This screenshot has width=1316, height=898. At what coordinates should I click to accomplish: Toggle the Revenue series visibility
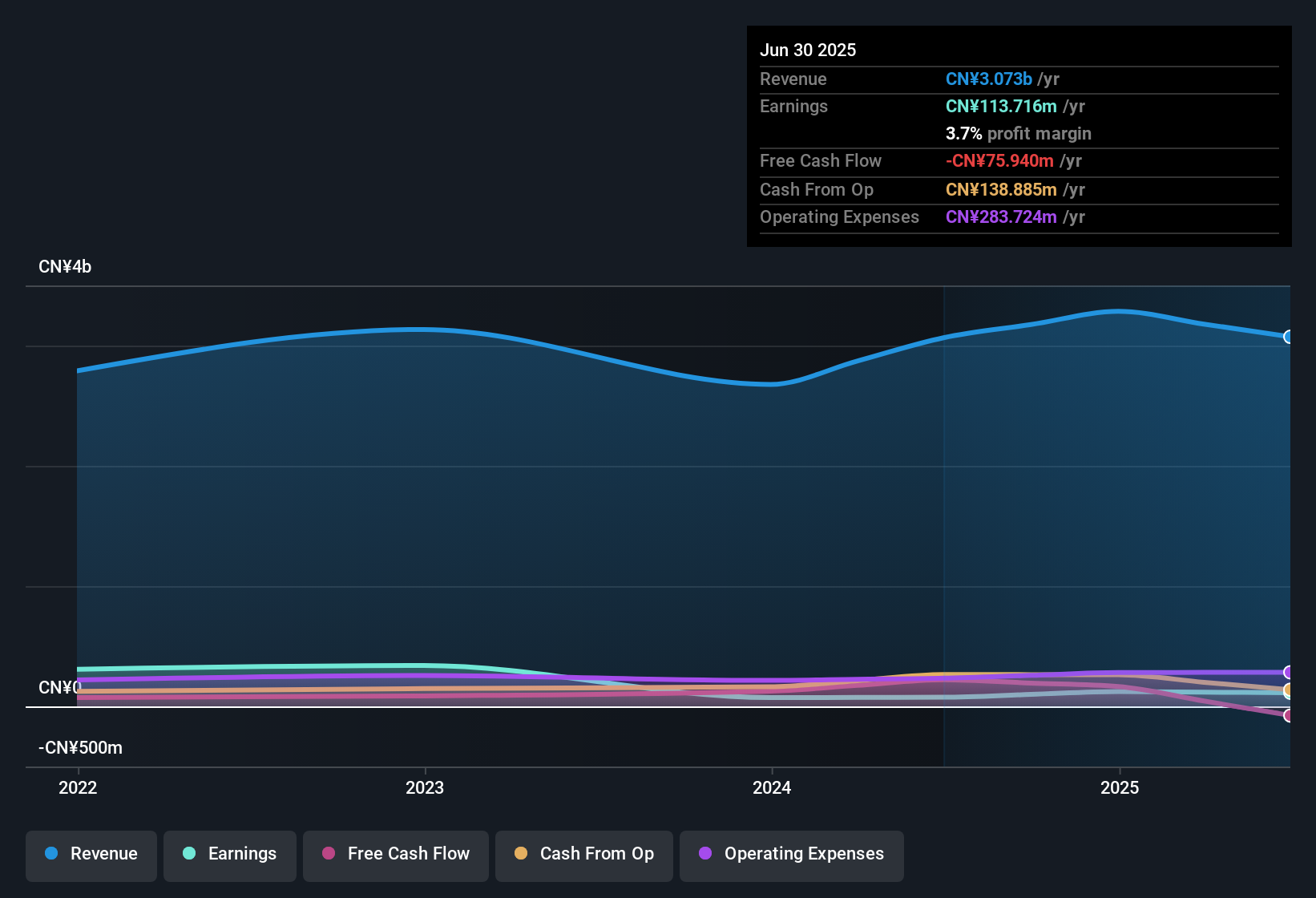(x=91, y=855)
